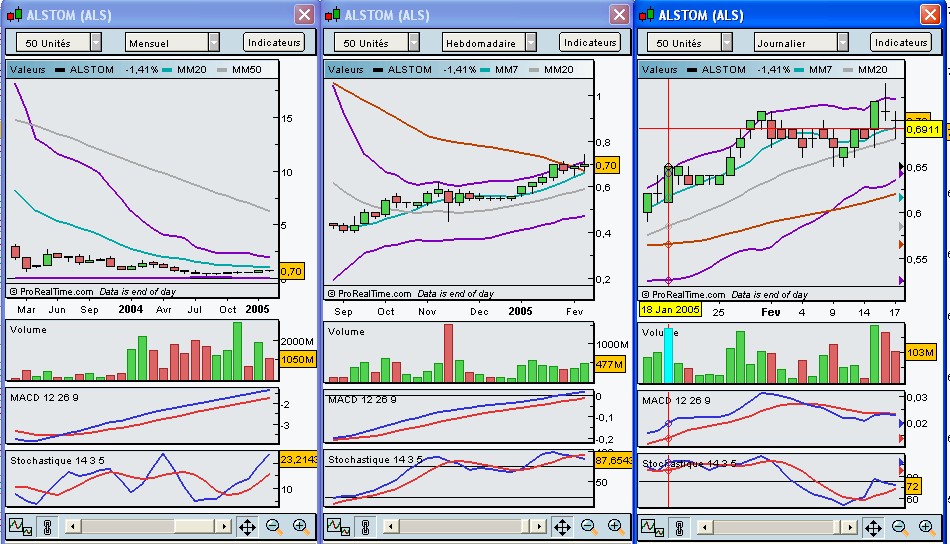Viewport: 950px width, 544px height.
Task: Click Volume label in Mensuel window
Action: (x=28, y=330)
